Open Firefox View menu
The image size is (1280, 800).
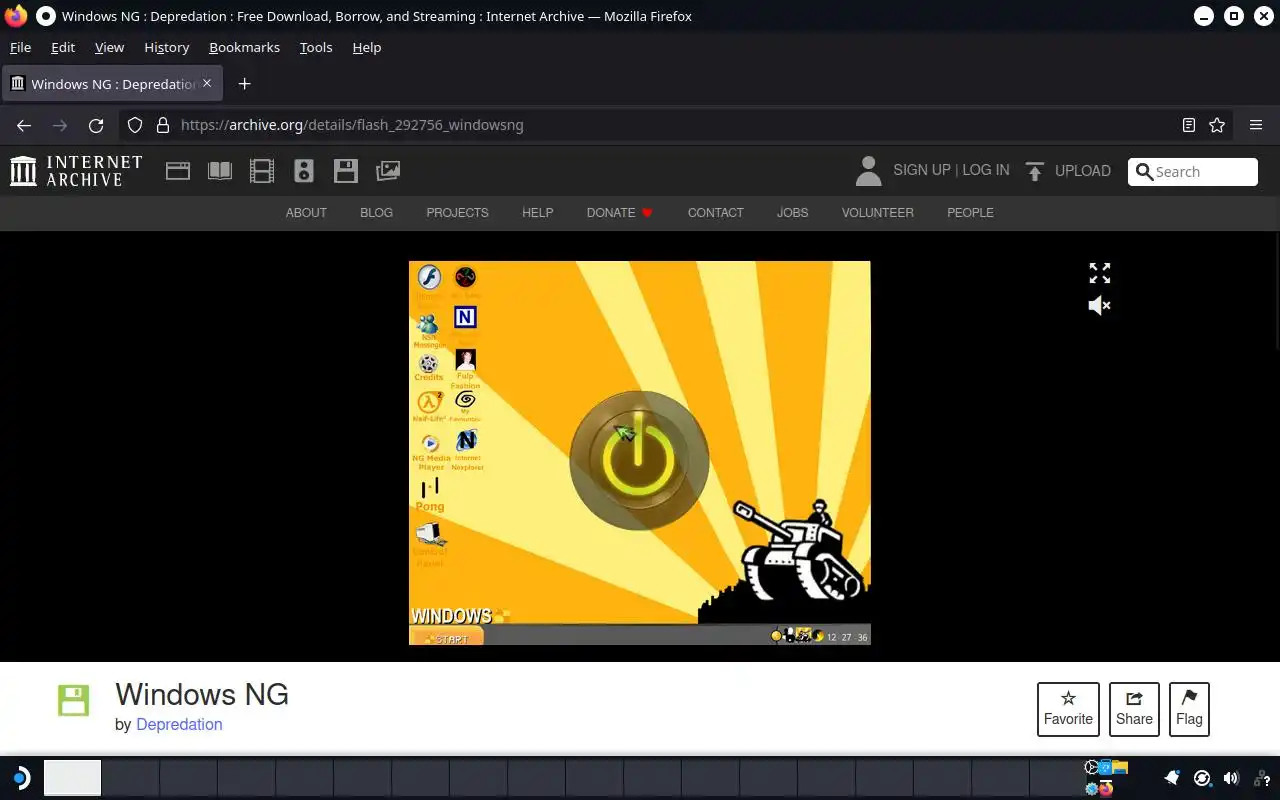109,47
